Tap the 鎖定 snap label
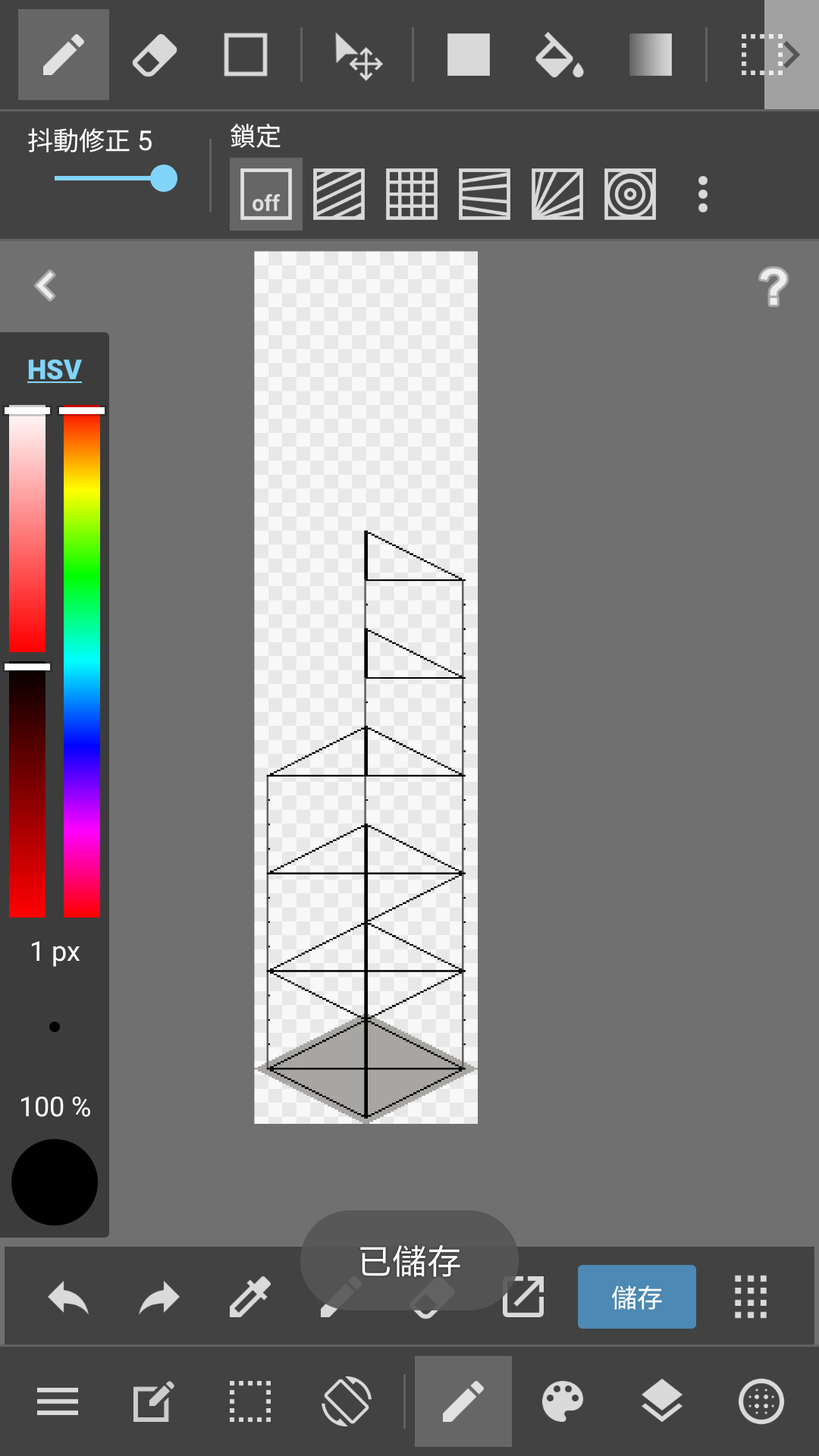The width and height of the screenshot is (819, 1456). coord(256,136)
